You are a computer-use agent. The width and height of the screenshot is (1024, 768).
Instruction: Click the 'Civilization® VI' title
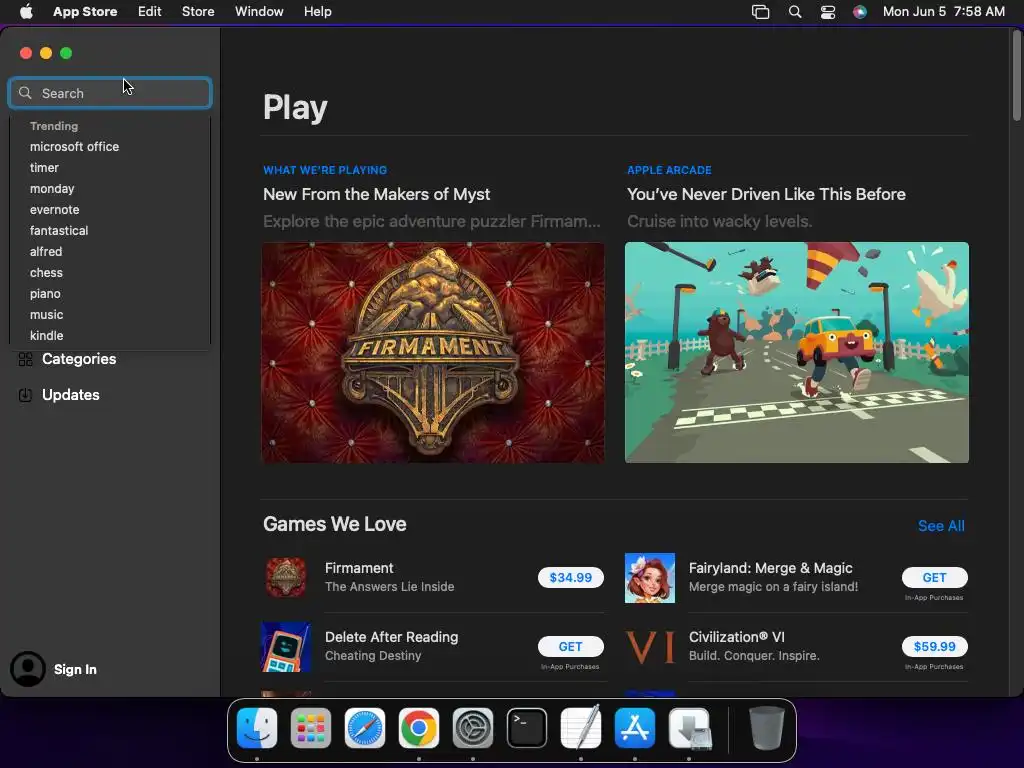tap(737, 637)
